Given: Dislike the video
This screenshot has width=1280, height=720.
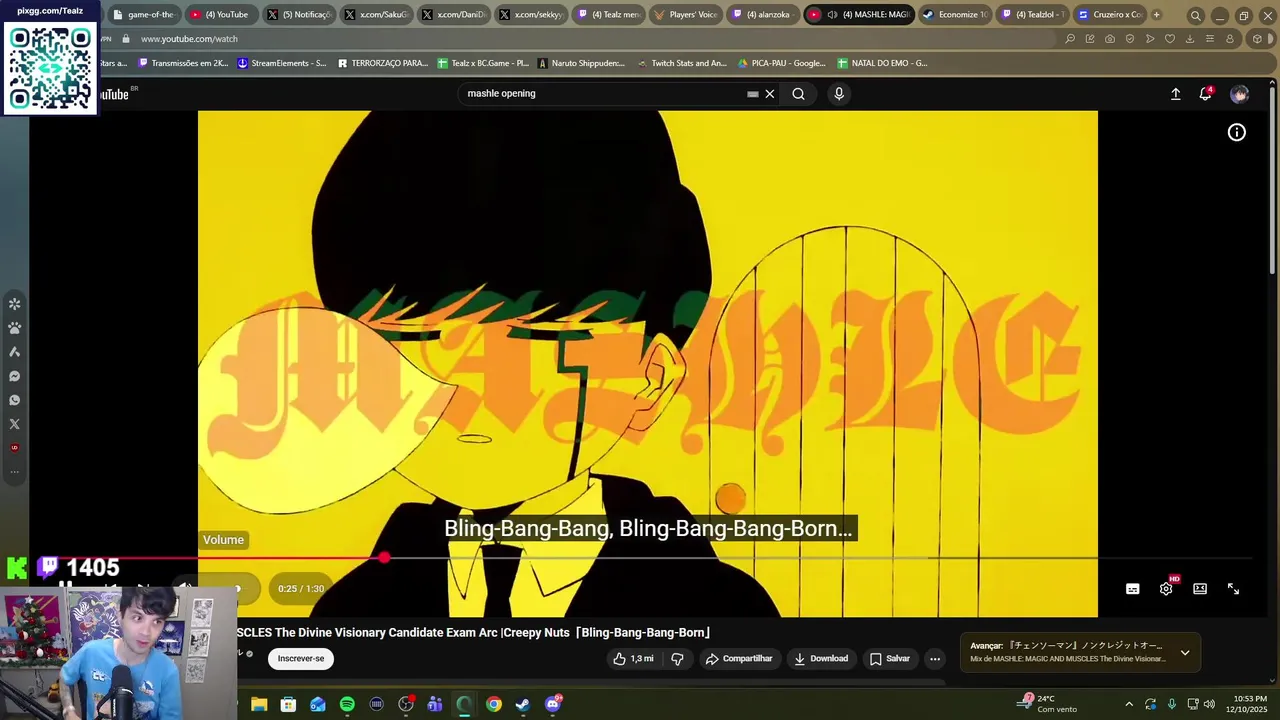Looking at the screenshot, I should click(x=677, y=659).
